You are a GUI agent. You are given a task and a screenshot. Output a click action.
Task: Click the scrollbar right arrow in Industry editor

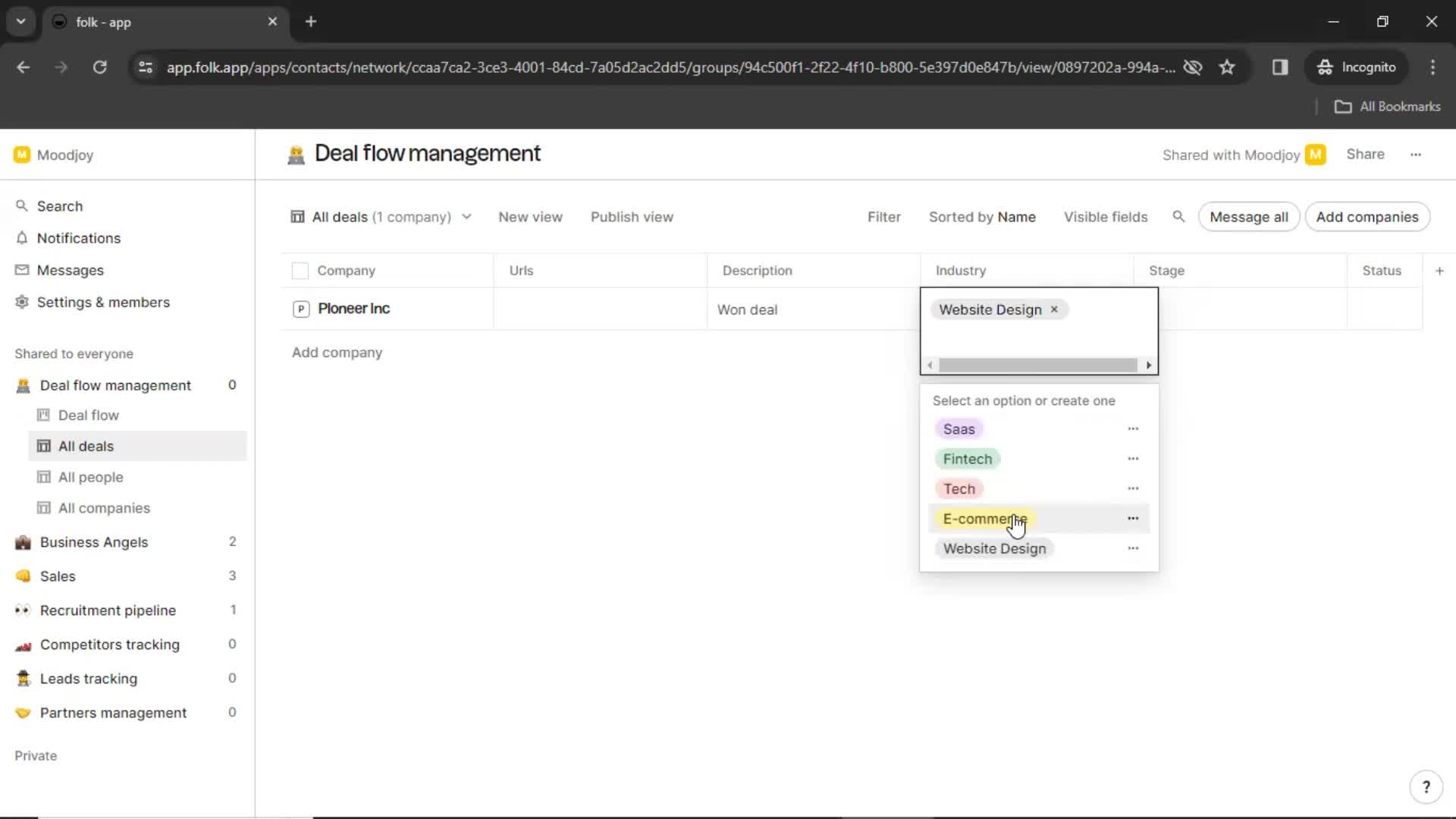[x=1149, y=365]
